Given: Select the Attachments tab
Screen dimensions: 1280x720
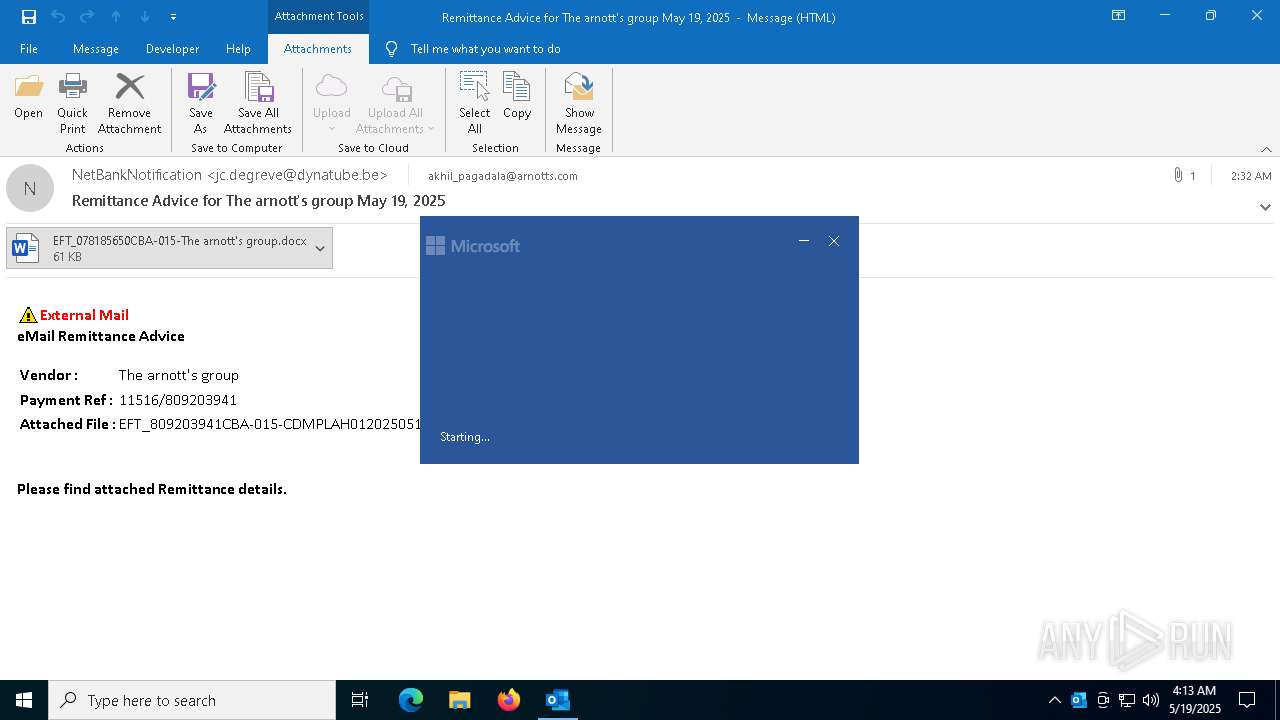Looking at the screenshot, I should coord(318,49).
